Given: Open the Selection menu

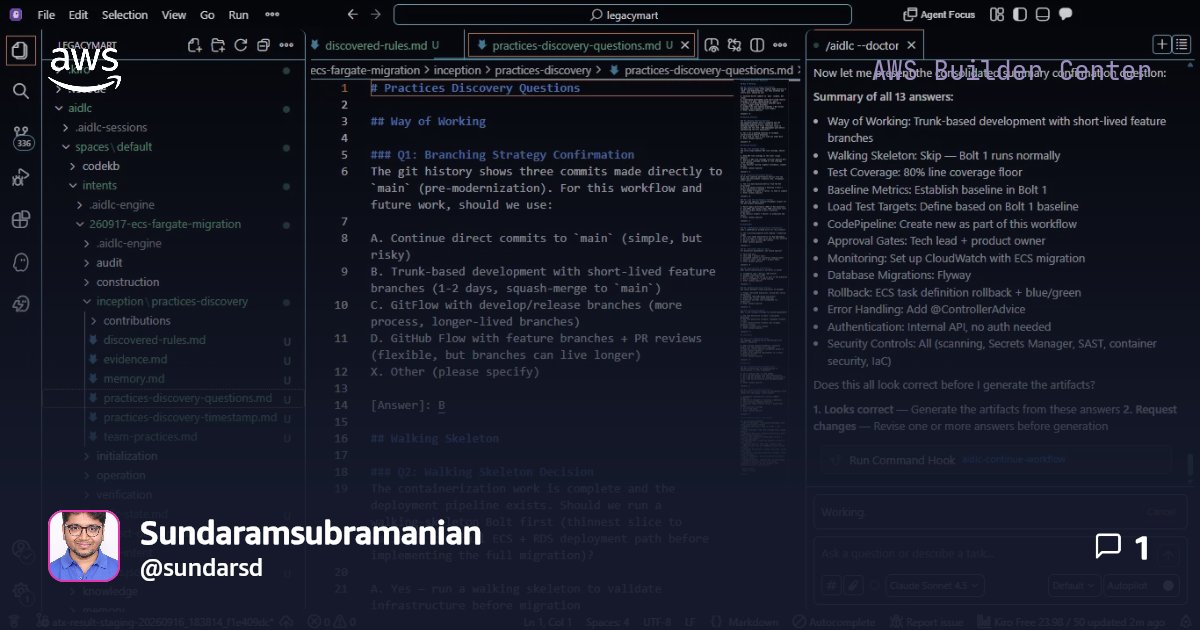Looking at the screenshot, I should tap(125, 15).
